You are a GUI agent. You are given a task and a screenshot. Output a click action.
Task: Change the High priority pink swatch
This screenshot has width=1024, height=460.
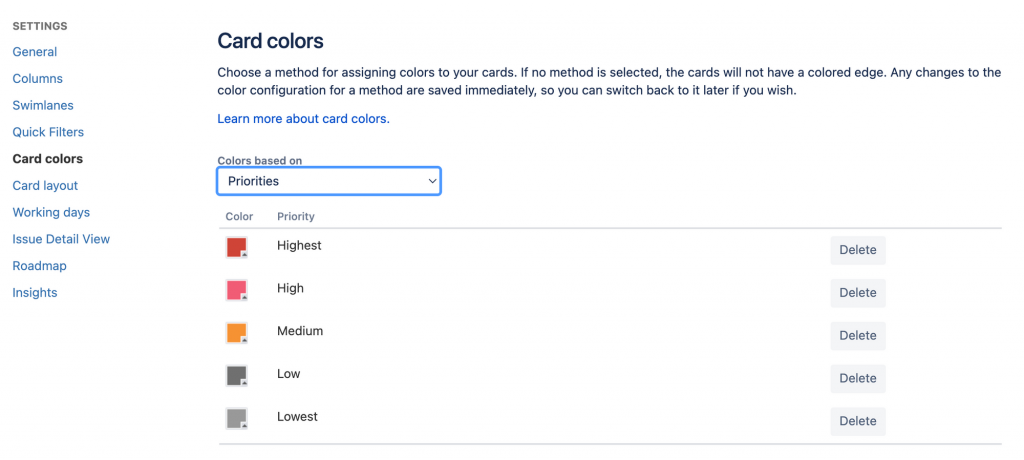pyautogui.click(x=237, y=291)
